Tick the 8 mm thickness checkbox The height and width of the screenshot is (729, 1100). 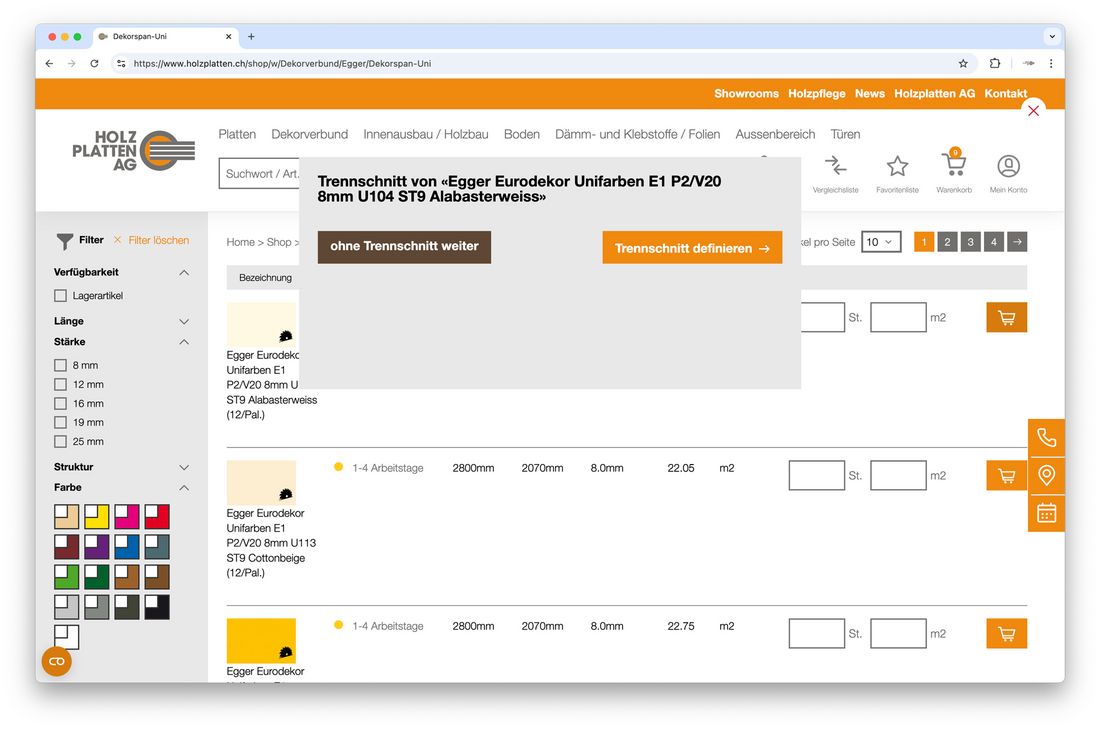click(61, 366)
